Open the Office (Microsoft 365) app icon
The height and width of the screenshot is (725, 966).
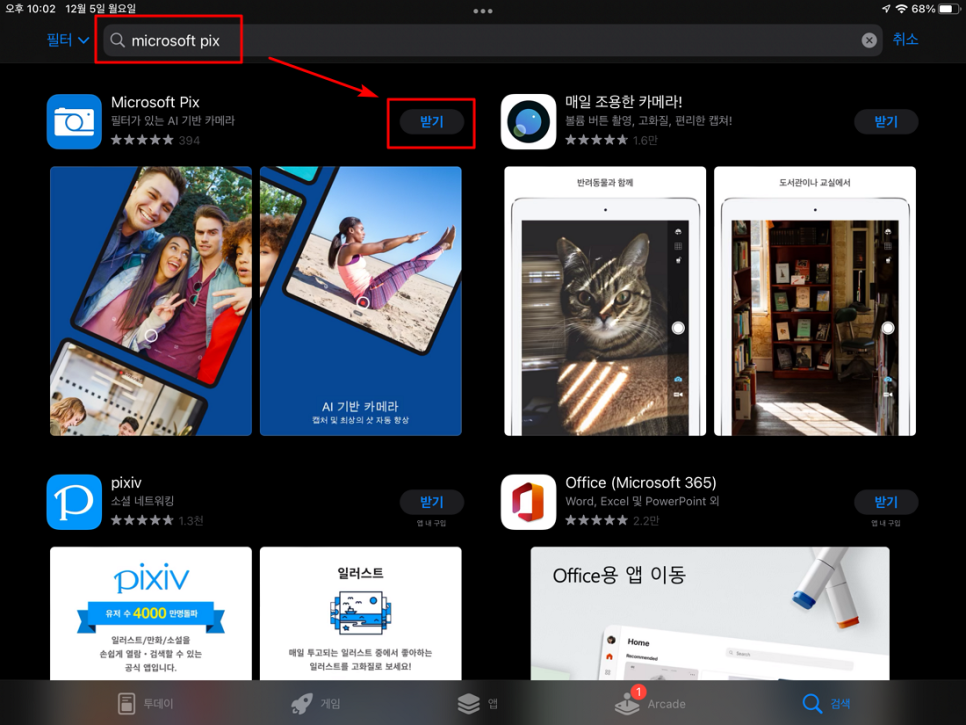[529, 502]
